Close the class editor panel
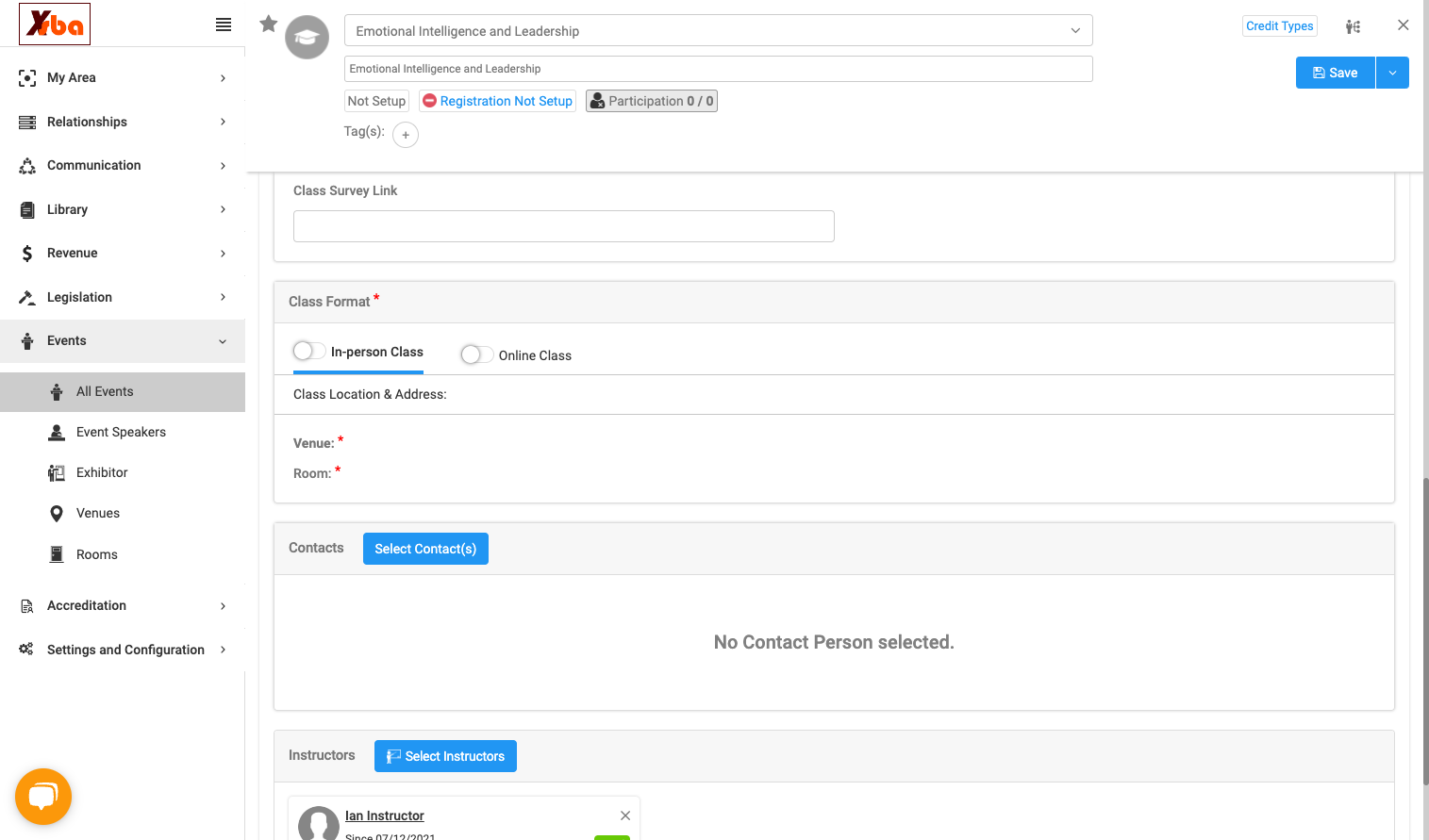This screenshot has height=840, width=1429. 1404,25
